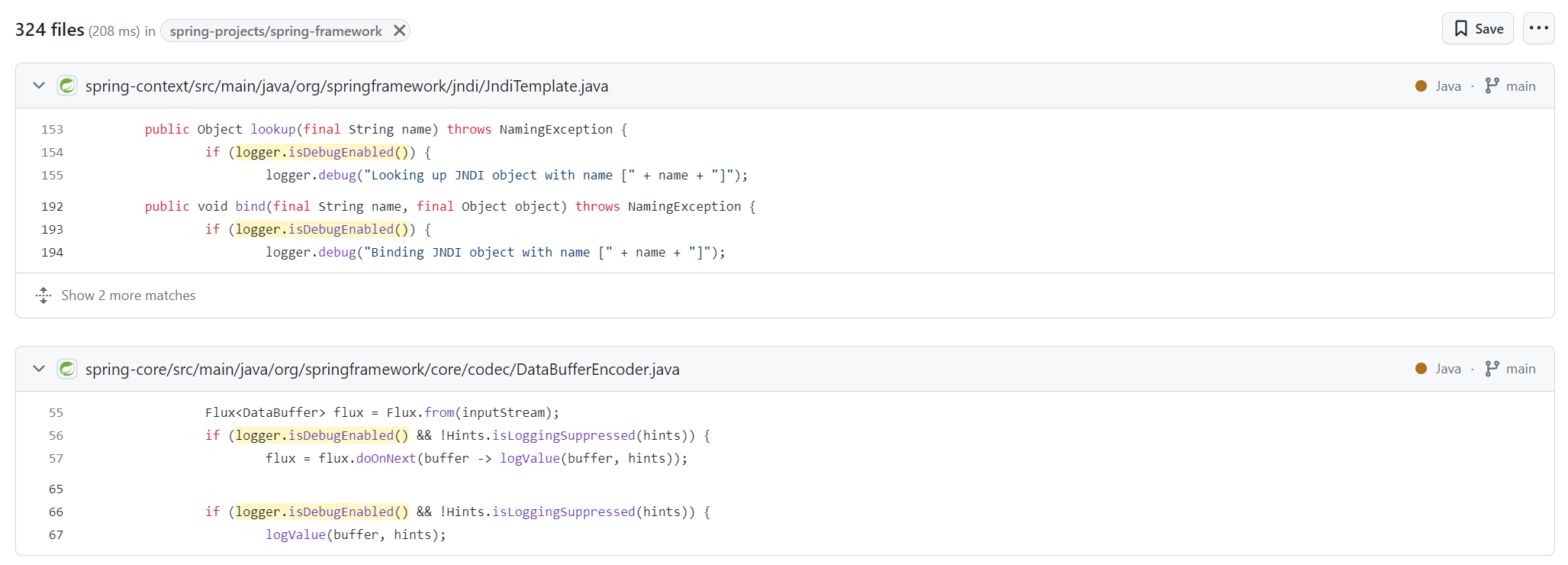Open the DataBufferEncoder.java file path link

tap(382, 370)
